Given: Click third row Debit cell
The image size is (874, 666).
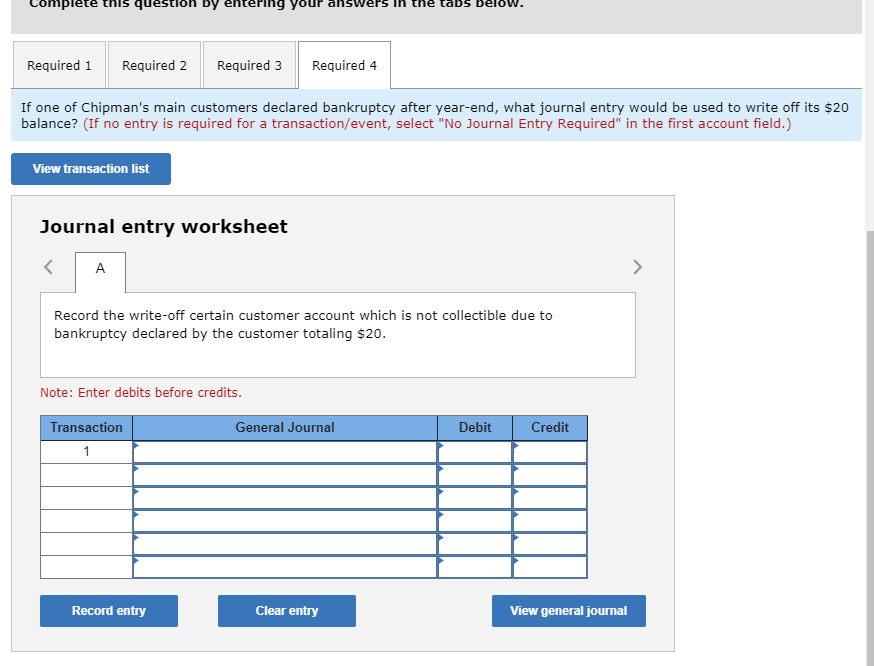Looking at the screenshot, I should [475, 498].
